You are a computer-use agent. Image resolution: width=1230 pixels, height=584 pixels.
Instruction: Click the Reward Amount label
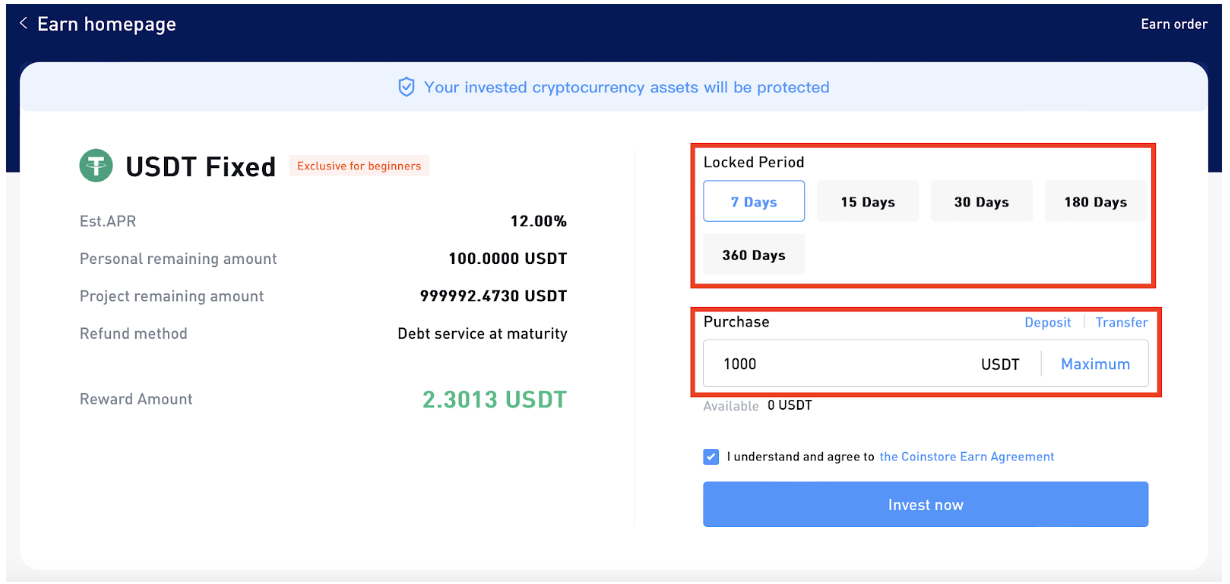point(136,399)
